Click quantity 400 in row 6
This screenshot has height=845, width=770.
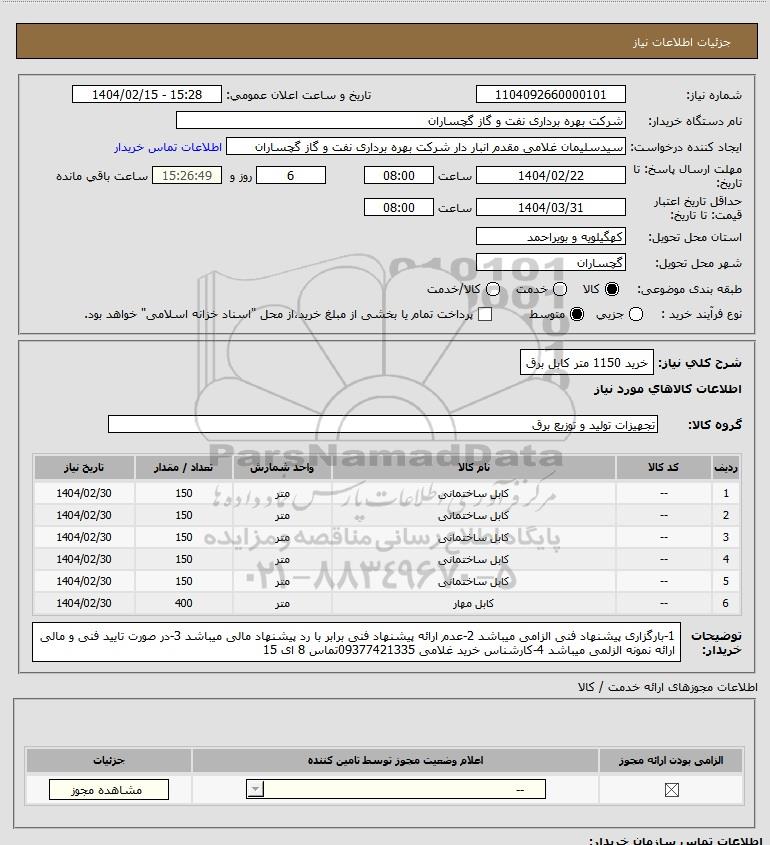tap(184, 604)
